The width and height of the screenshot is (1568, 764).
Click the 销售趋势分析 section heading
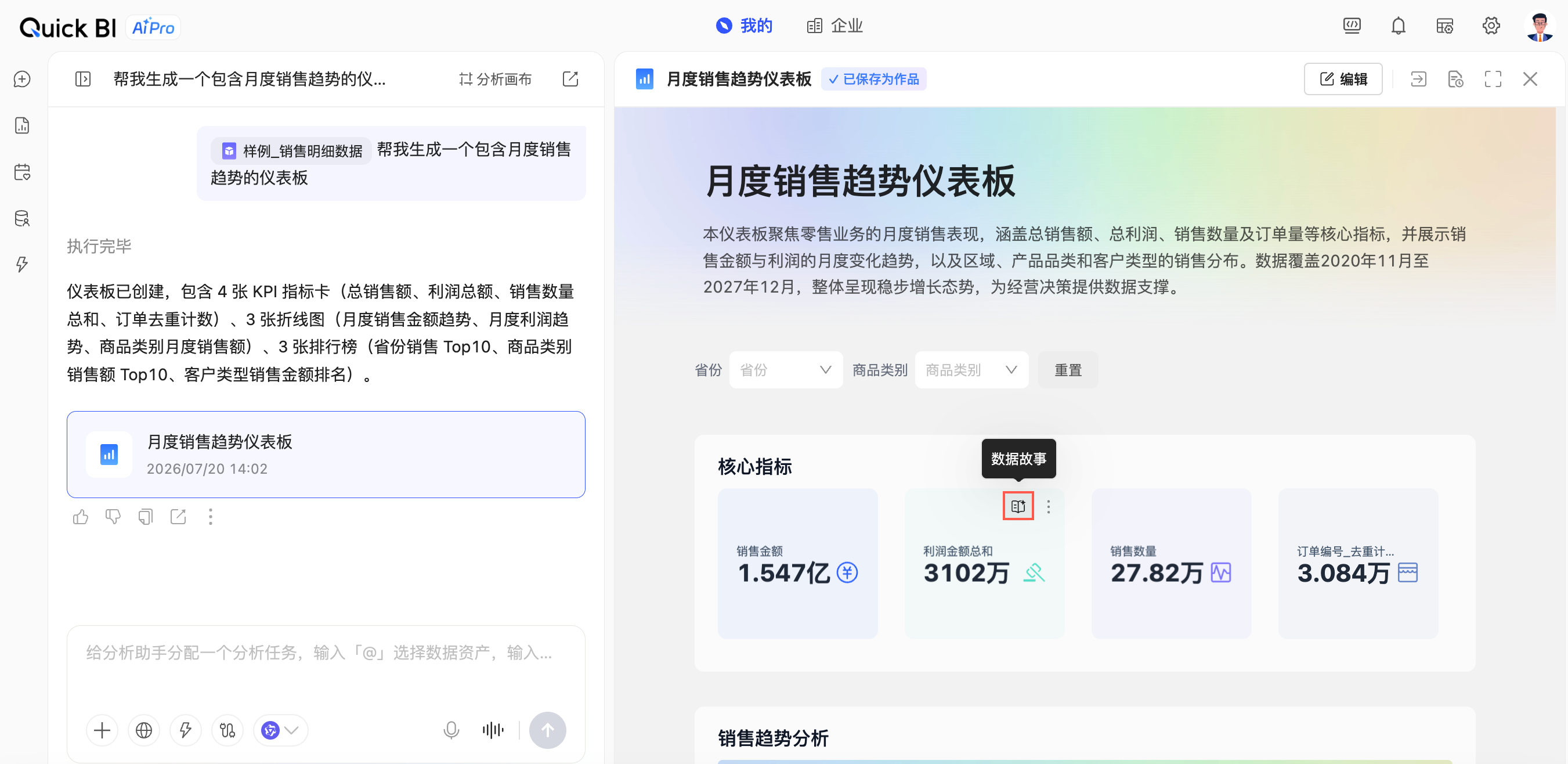[773, 738]
